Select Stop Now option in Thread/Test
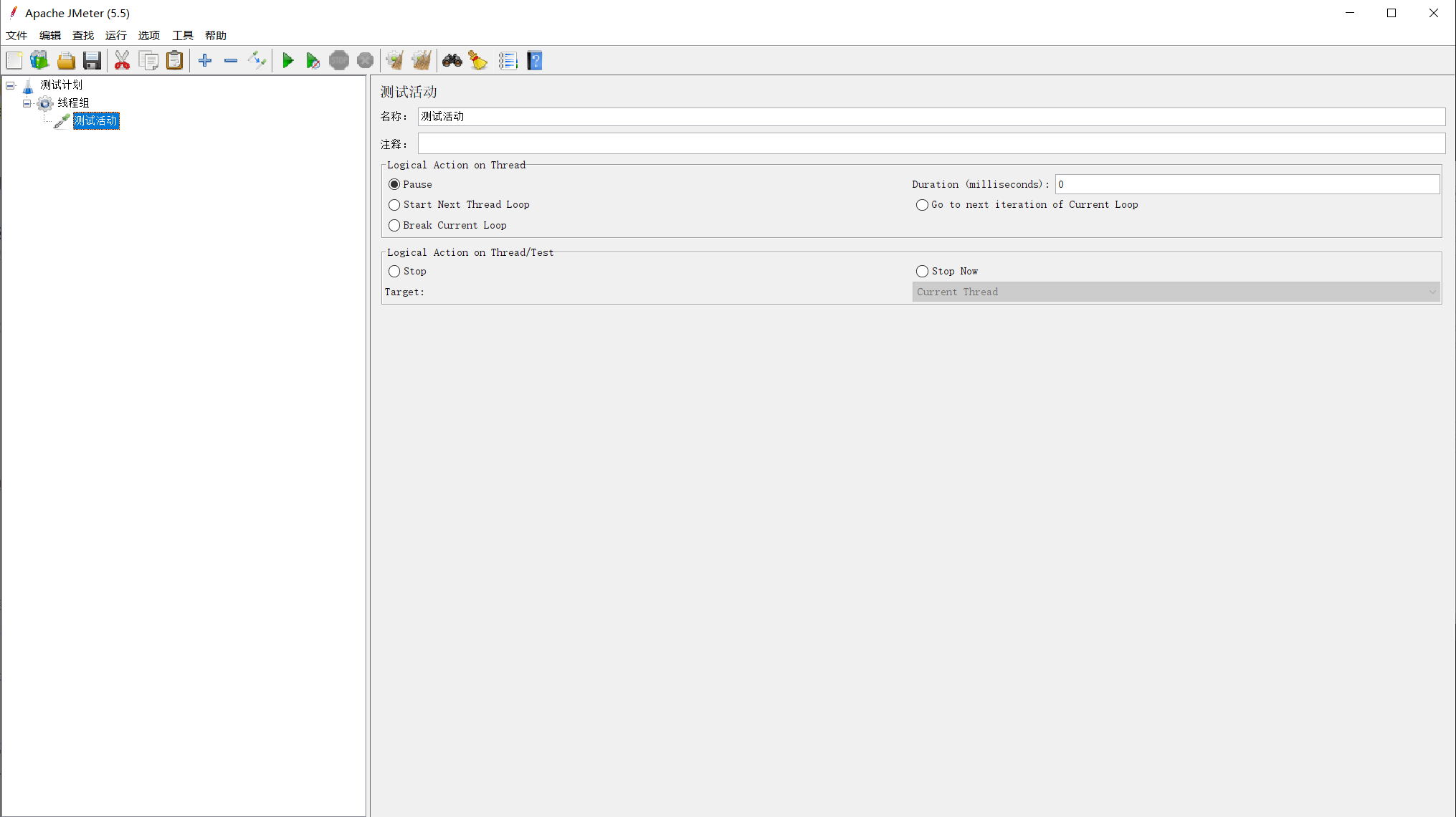1456x817 pixels. [920, 271]
